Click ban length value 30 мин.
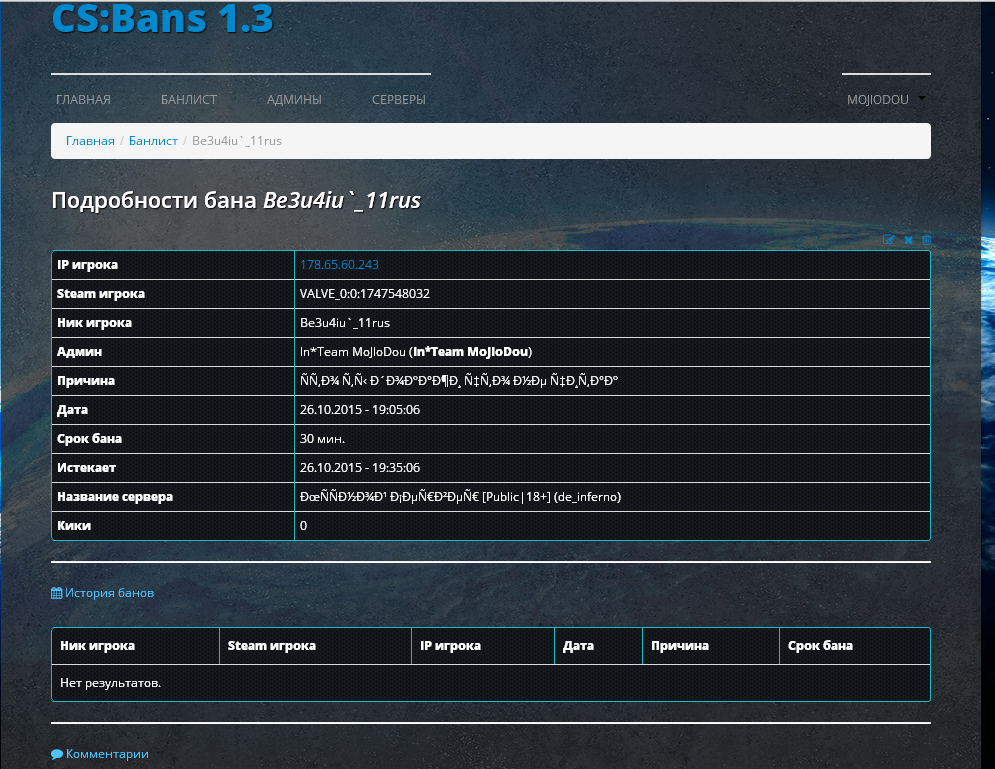This screenshot has height=769, width=995. 322,439
